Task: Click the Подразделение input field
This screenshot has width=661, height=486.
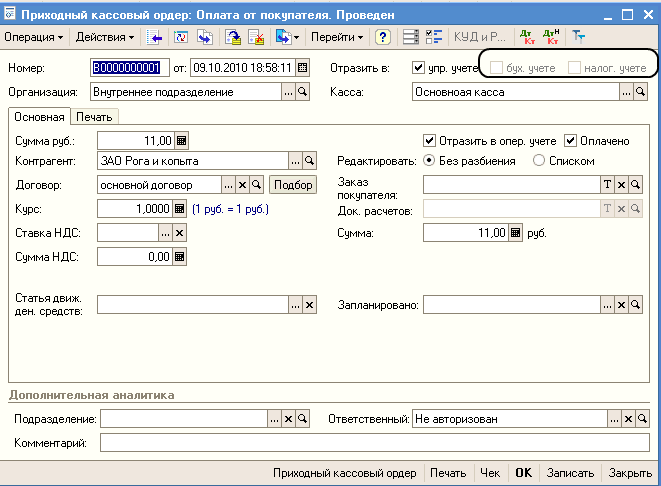Action: pyautogui.click(x=184, y=419)
